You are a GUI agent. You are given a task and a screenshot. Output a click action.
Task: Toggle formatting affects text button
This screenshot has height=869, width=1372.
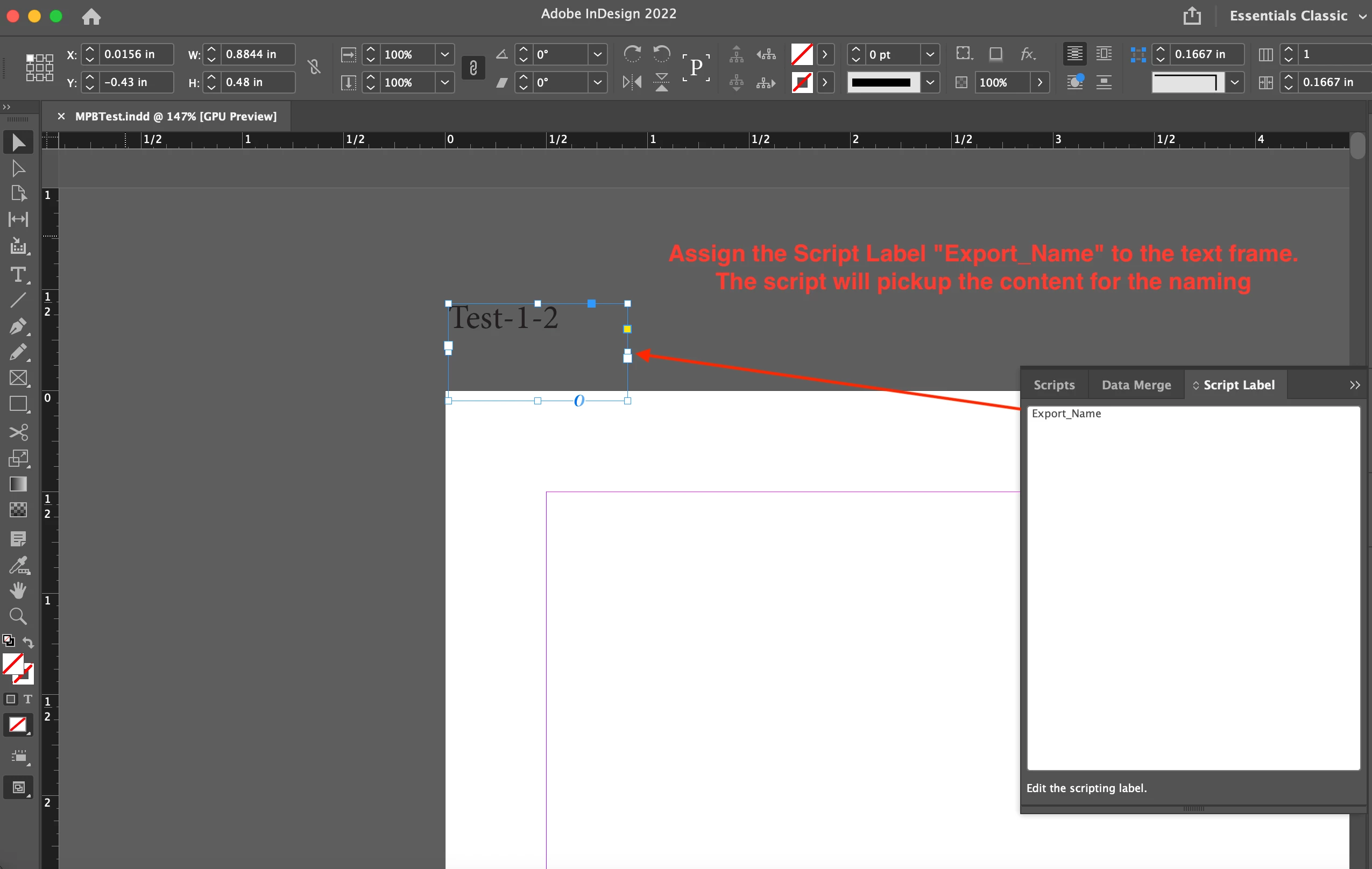[x=27, y=699]
